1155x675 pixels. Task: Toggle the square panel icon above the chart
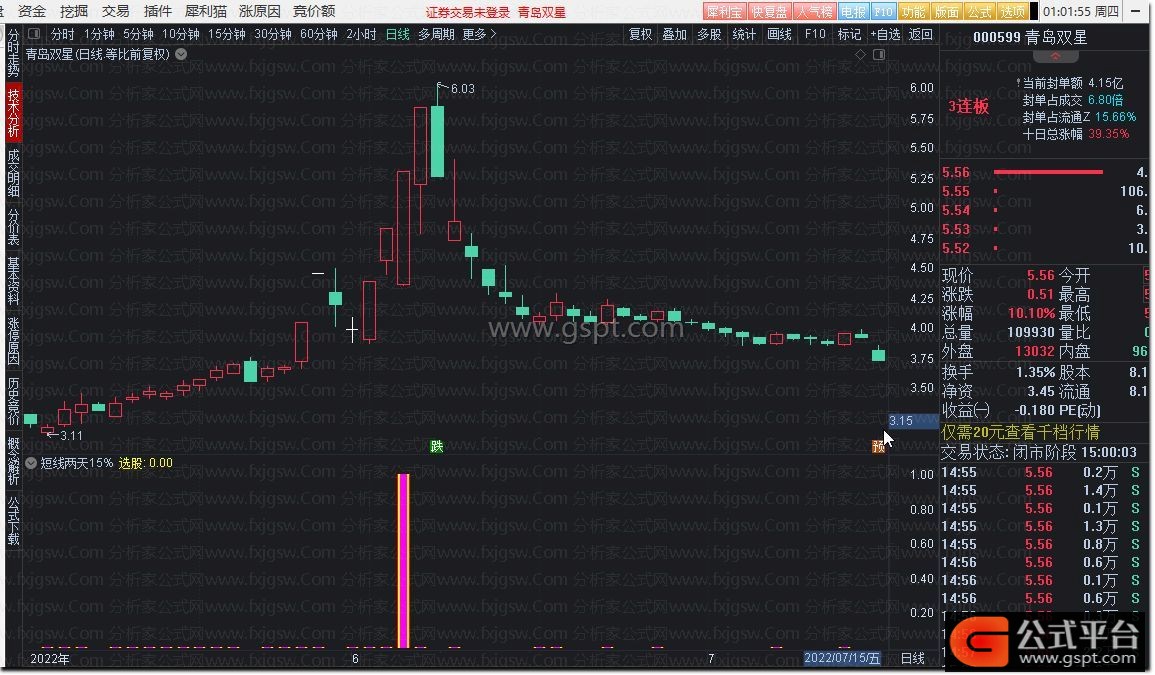coord(879,55)
